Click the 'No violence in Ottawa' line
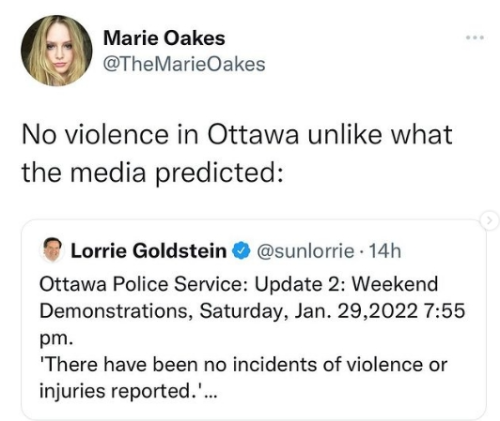500x421 pixels. (x=237, y=134)
